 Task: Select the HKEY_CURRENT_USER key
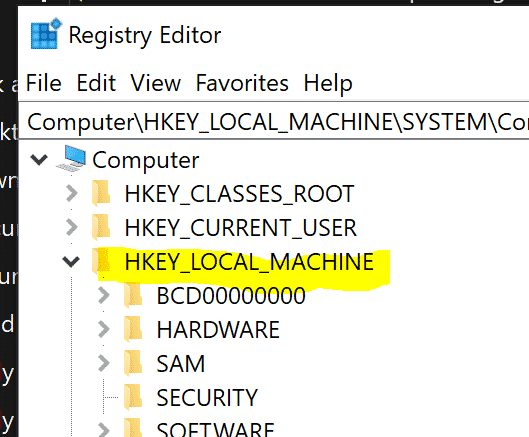point(241,228)
